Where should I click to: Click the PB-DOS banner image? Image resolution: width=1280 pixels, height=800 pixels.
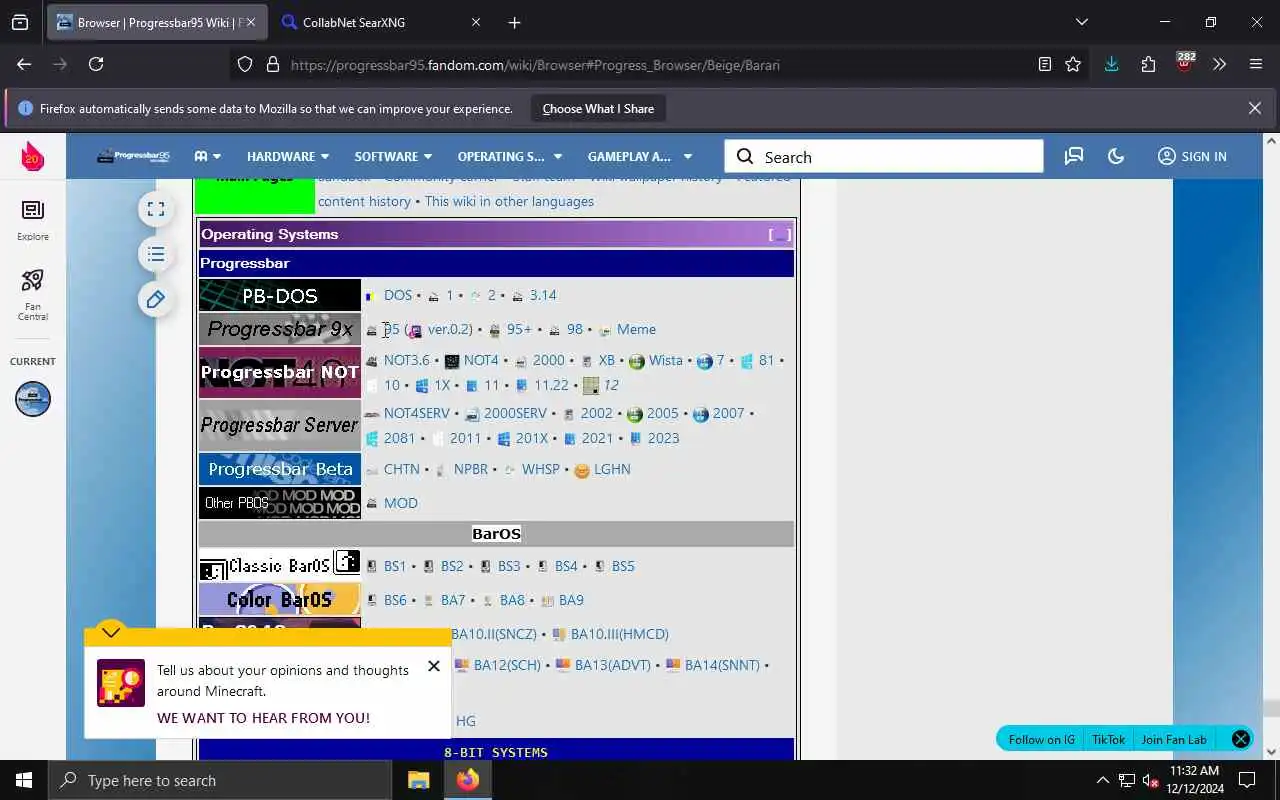pyautogui.click(x=280, y=295)
